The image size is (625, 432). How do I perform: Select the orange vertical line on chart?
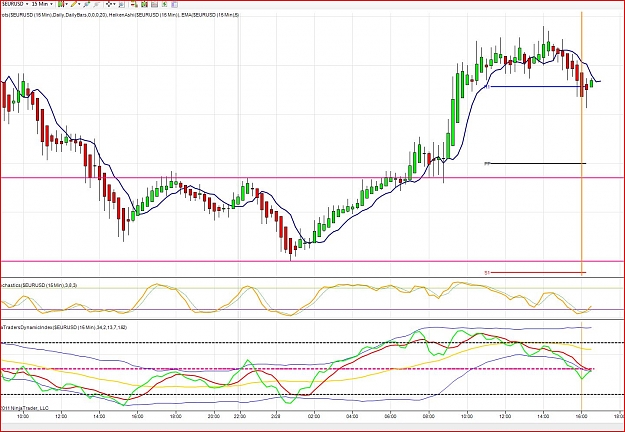click(x=582, y=143)
